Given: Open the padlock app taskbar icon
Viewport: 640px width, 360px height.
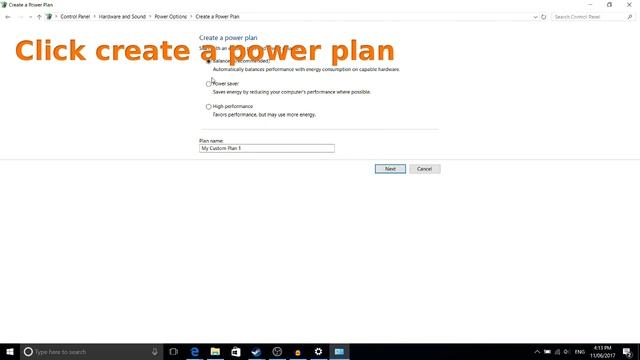Looking at the screenshot, I should (298, 351).
